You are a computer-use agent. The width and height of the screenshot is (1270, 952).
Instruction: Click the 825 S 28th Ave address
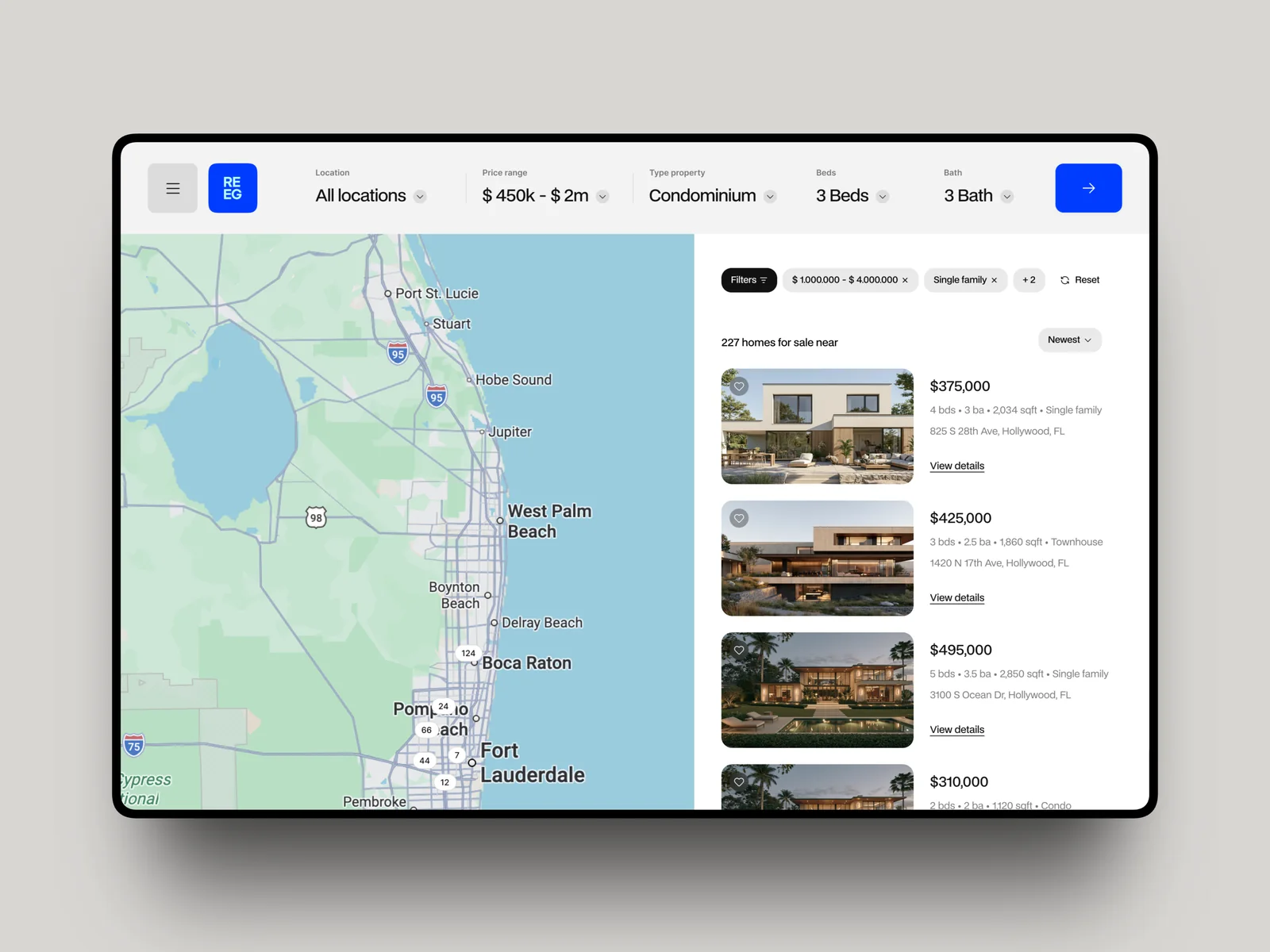click(x=997, y=431)
